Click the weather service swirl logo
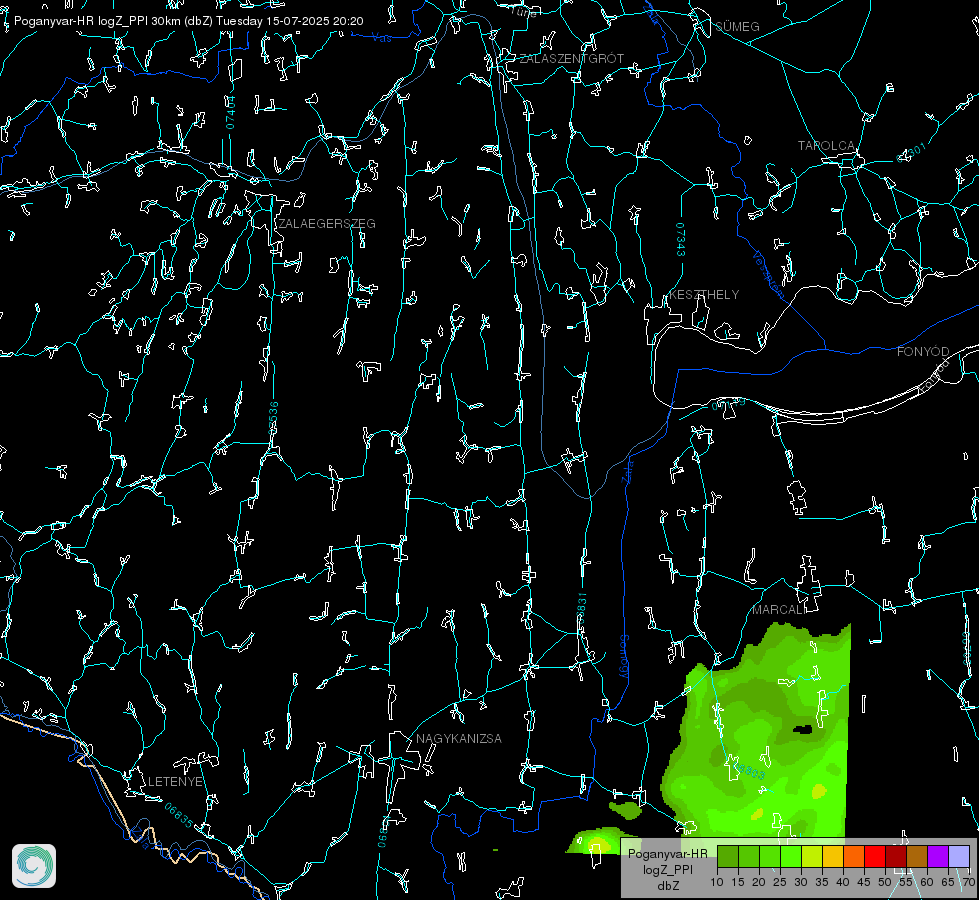Screen dimensions: 979x900 [34, 866]
